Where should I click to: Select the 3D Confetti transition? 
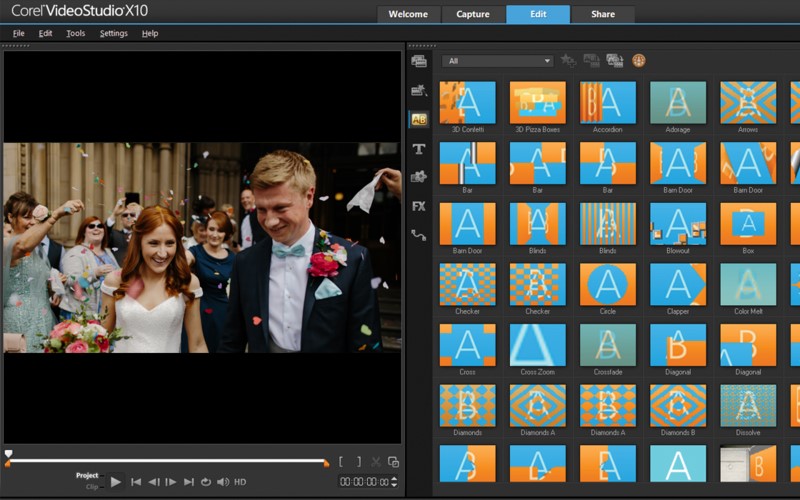coord(467,103)
